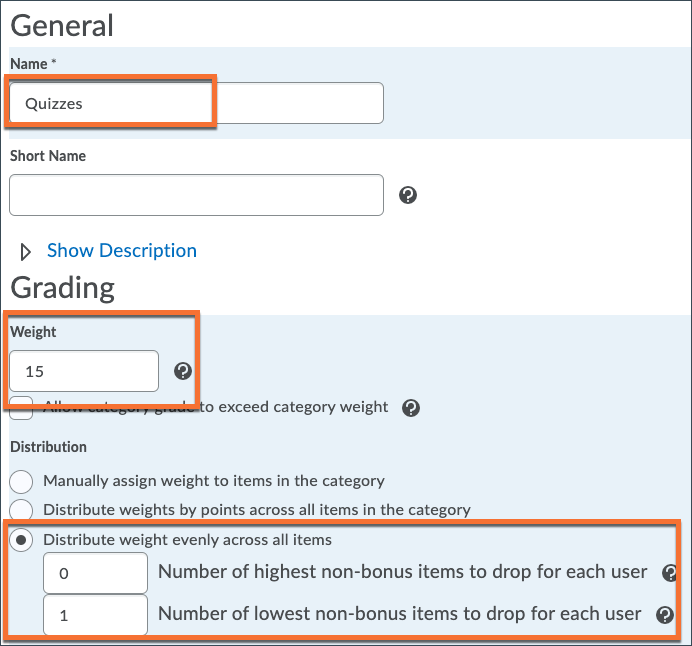This screenshot has width=692, height=646.
Task: Expand the Show Description triangle
Action: click(x=27, y=251)
